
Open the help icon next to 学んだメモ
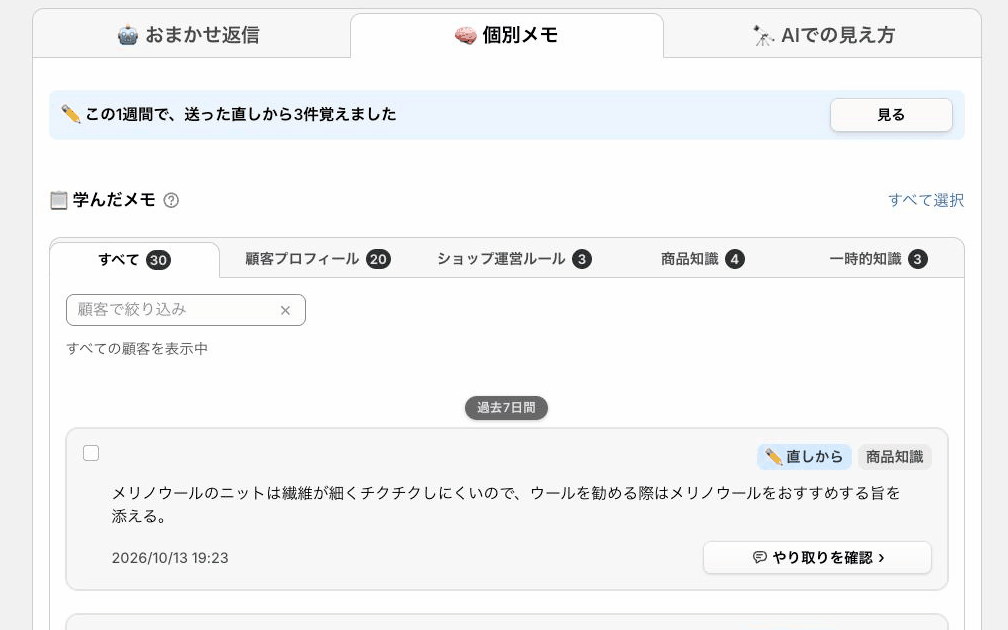coord(171,201)
